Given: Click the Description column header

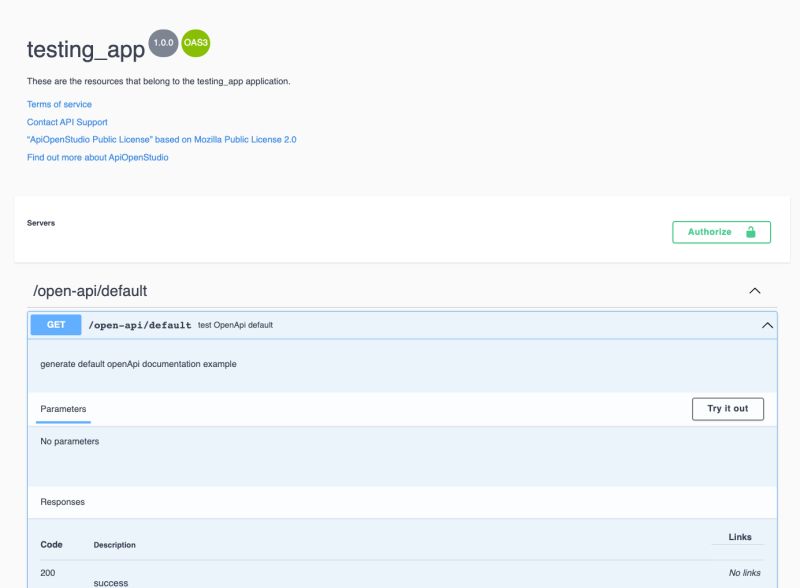Looking at the screenshot, I should point(113,544).
